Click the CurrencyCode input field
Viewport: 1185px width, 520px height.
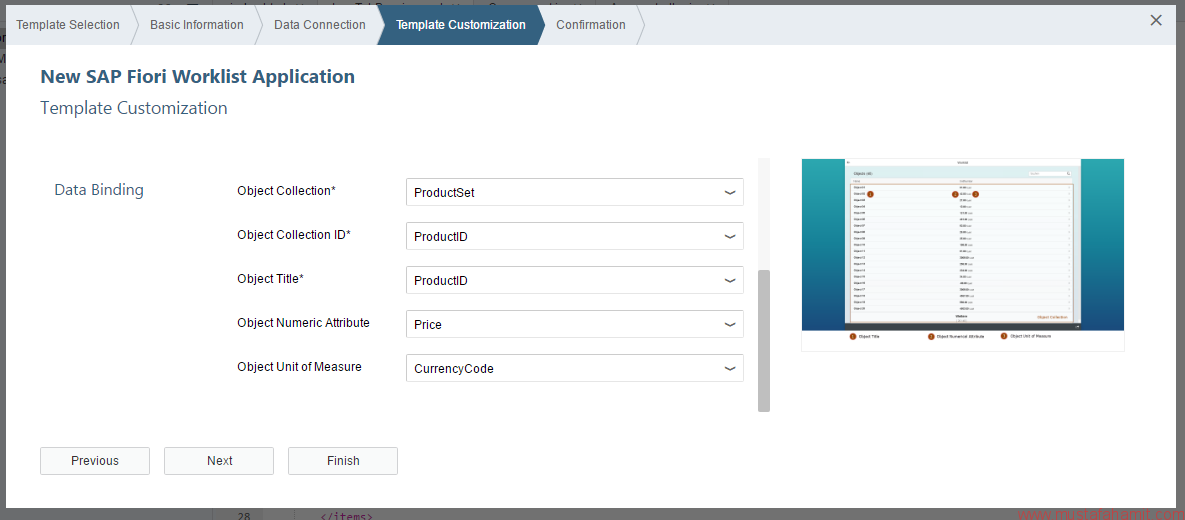(x=574, y=369)
